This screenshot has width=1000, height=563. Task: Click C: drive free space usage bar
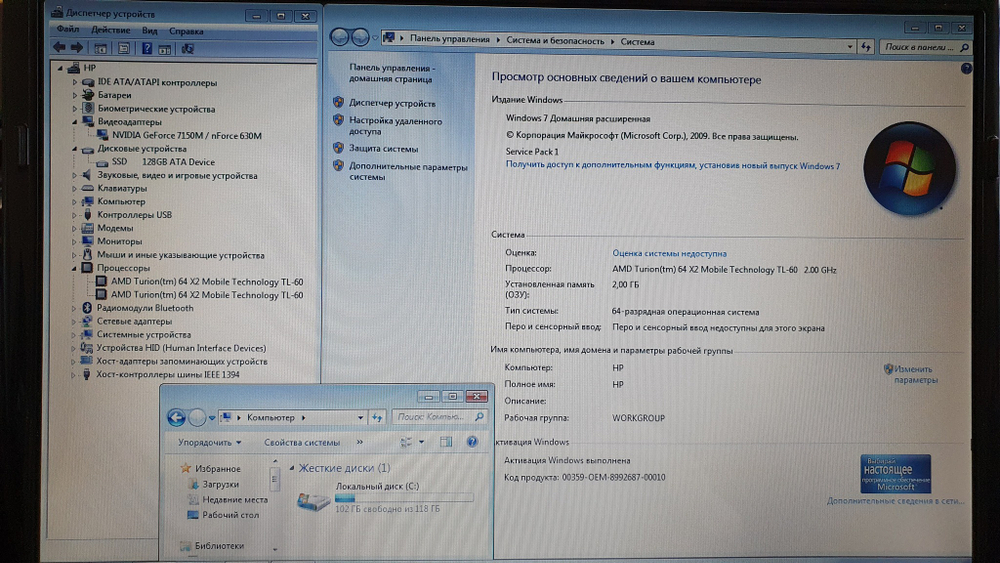[404, 498]
